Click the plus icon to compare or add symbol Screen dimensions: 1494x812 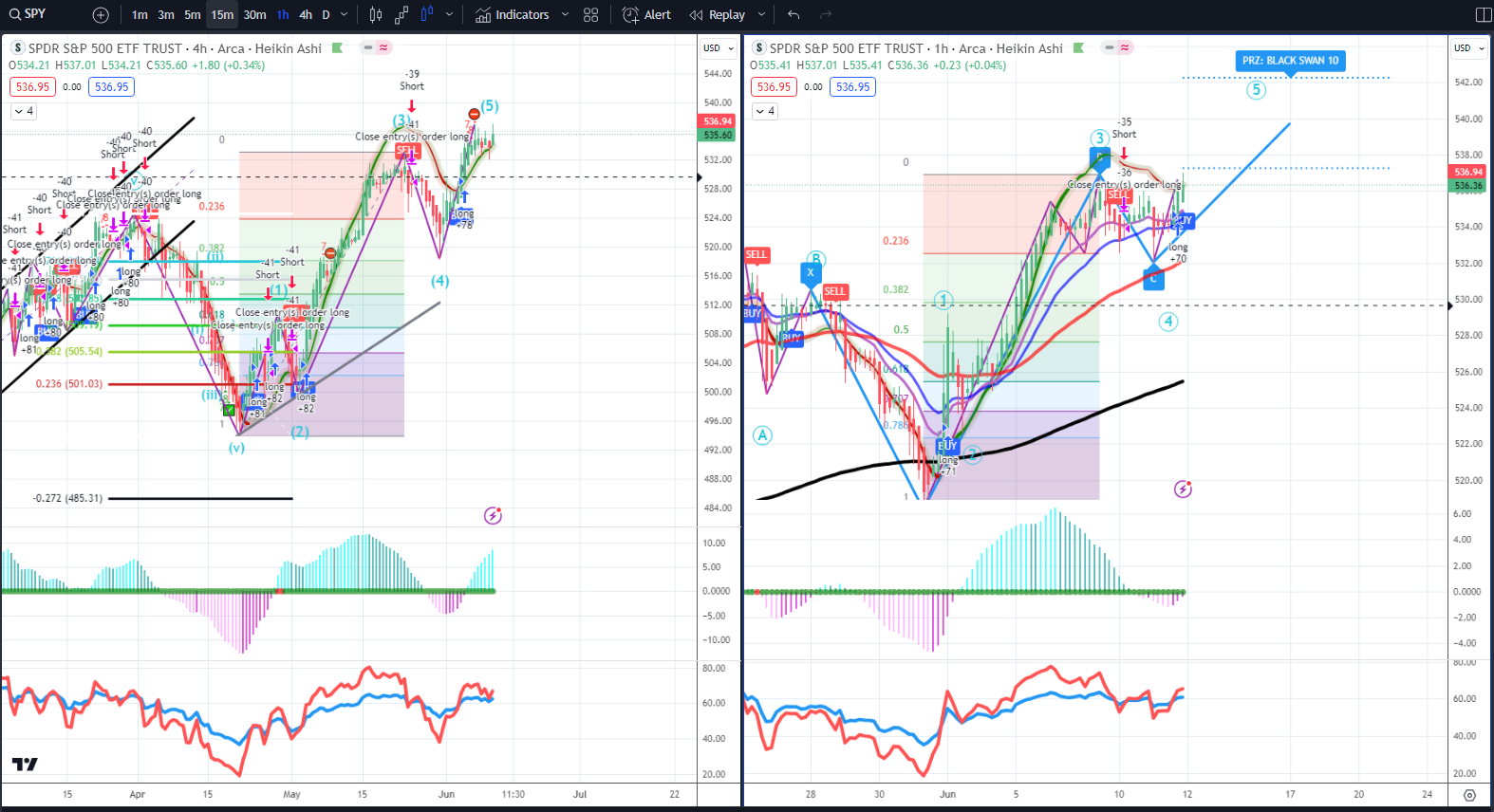pyautogui.click(x=101, y=15)
